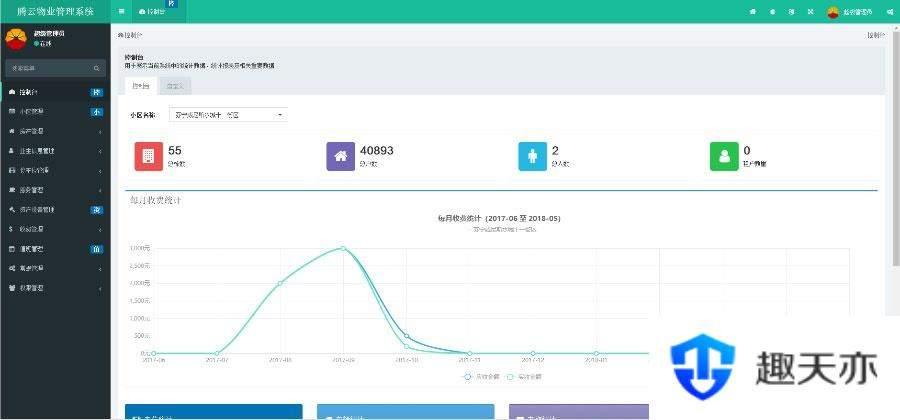Expand the sidebar menu with dollar icon

pos(55,229)
